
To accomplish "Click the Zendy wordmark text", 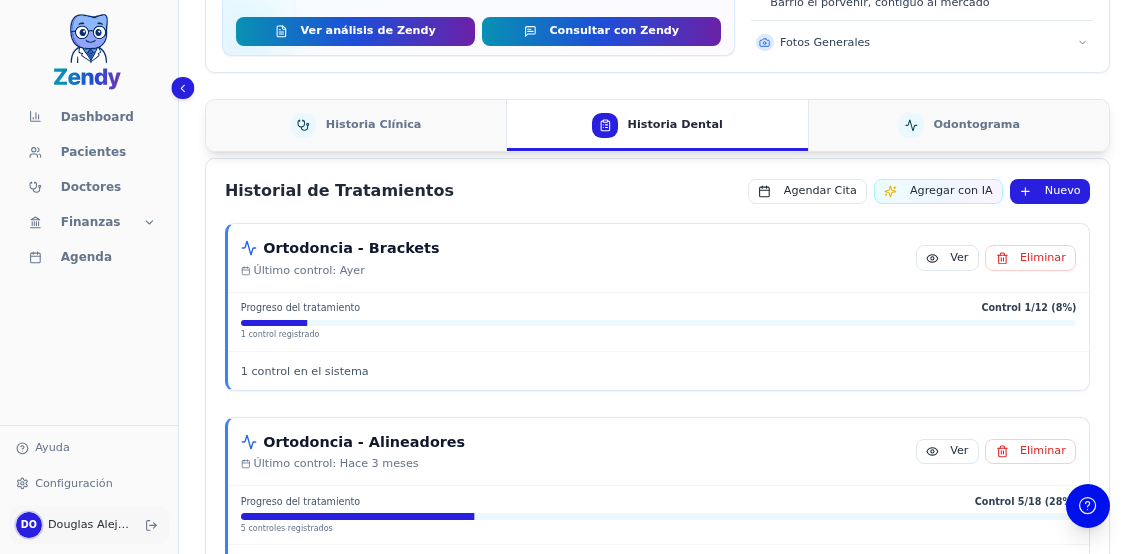I will click(x=87, y=78).
